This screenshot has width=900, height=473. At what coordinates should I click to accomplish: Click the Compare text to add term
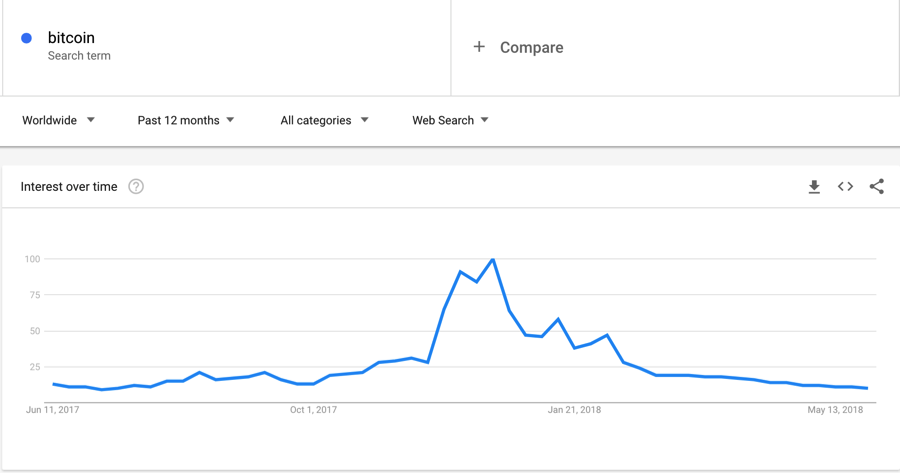(531, 47)
